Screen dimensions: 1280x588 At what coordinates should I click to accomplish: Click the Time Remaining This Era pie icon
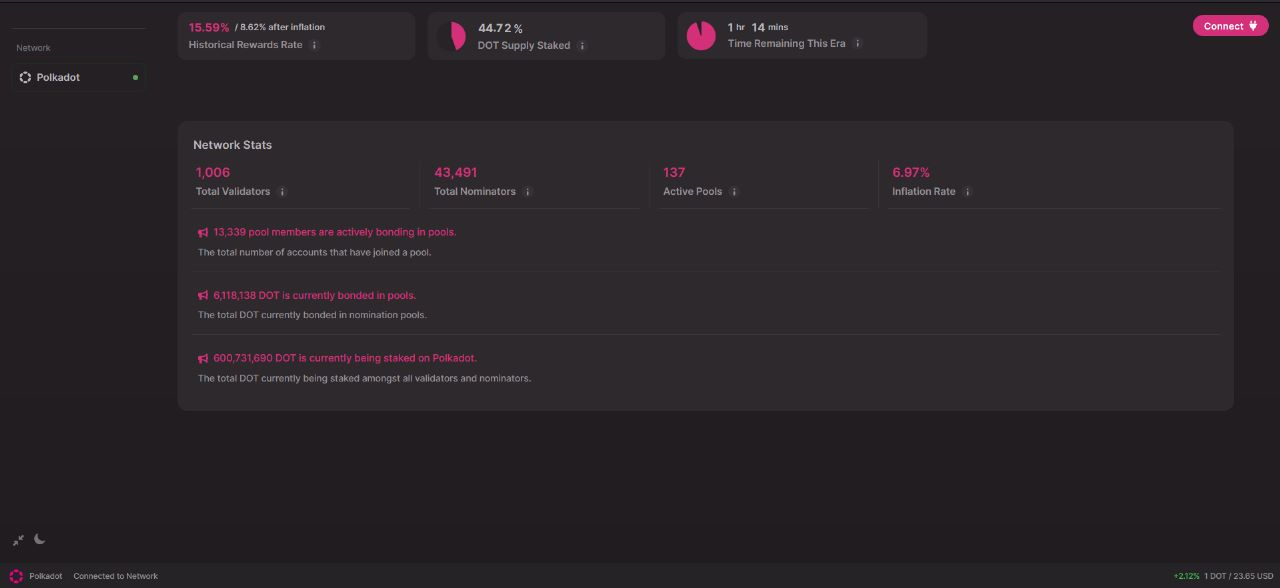pos(702,35)
